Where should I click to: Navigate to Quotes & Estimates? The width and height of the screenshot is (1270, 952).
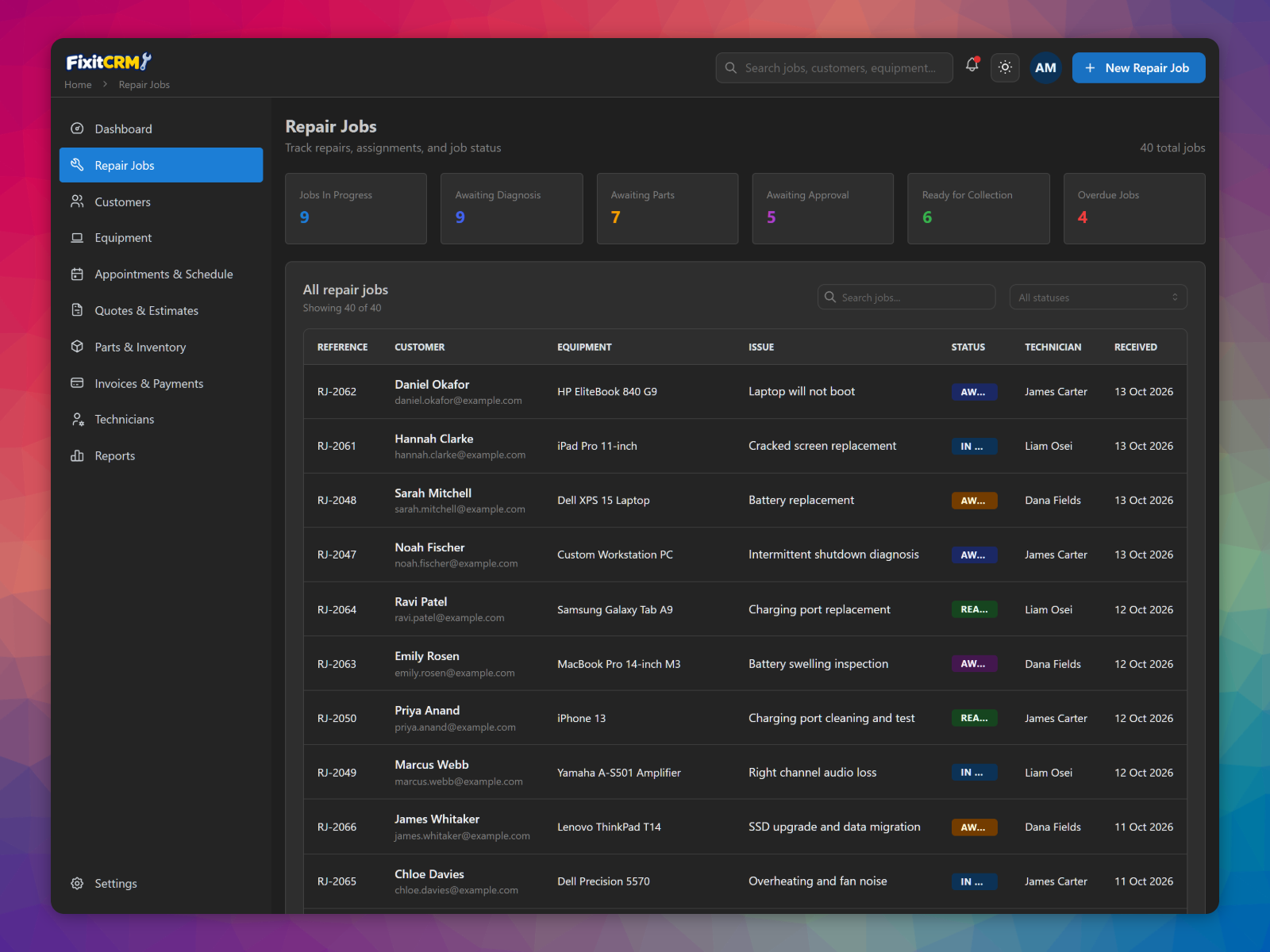point(161,310)
